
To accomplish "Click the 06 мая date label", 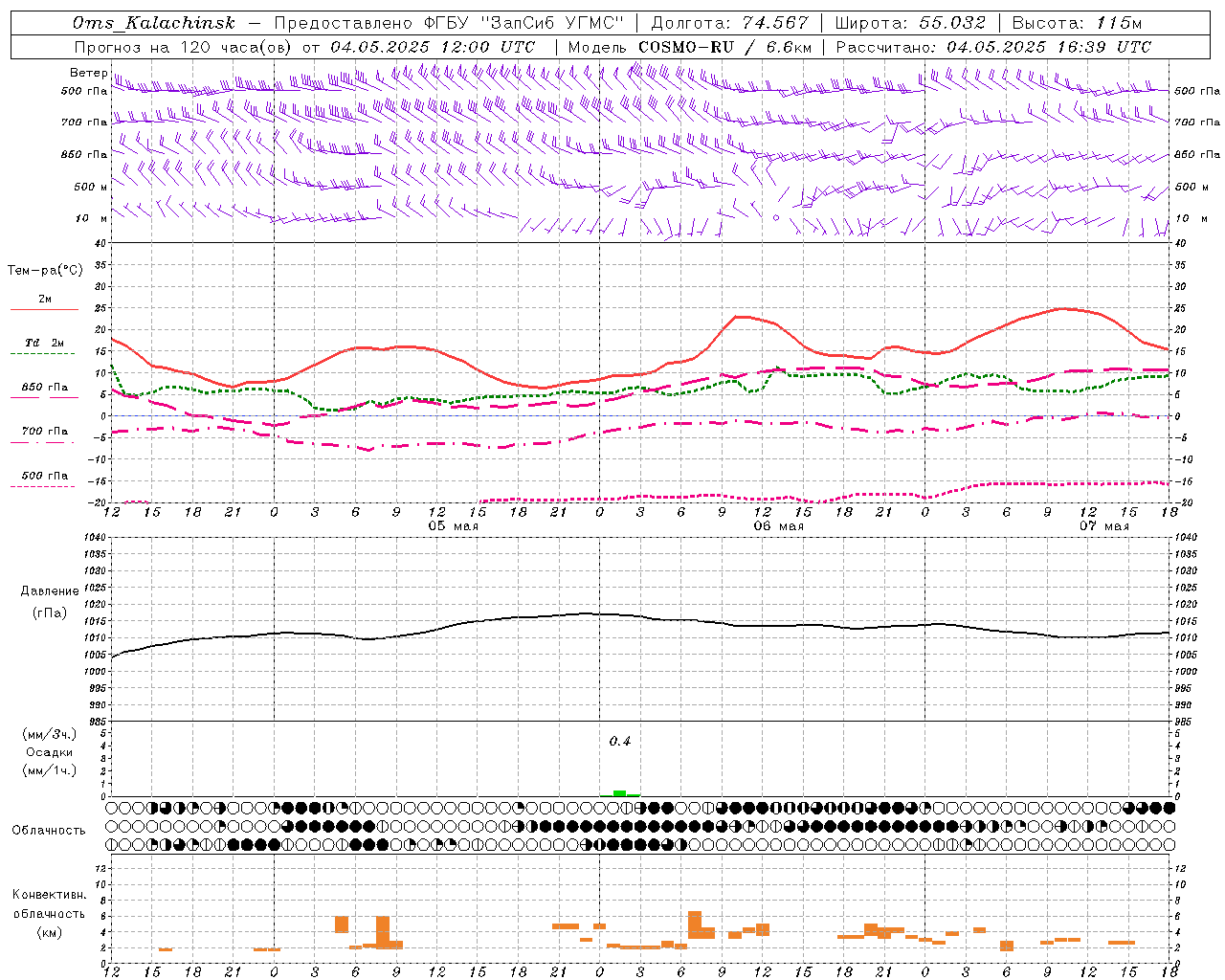I will click(x=778, y=526).
